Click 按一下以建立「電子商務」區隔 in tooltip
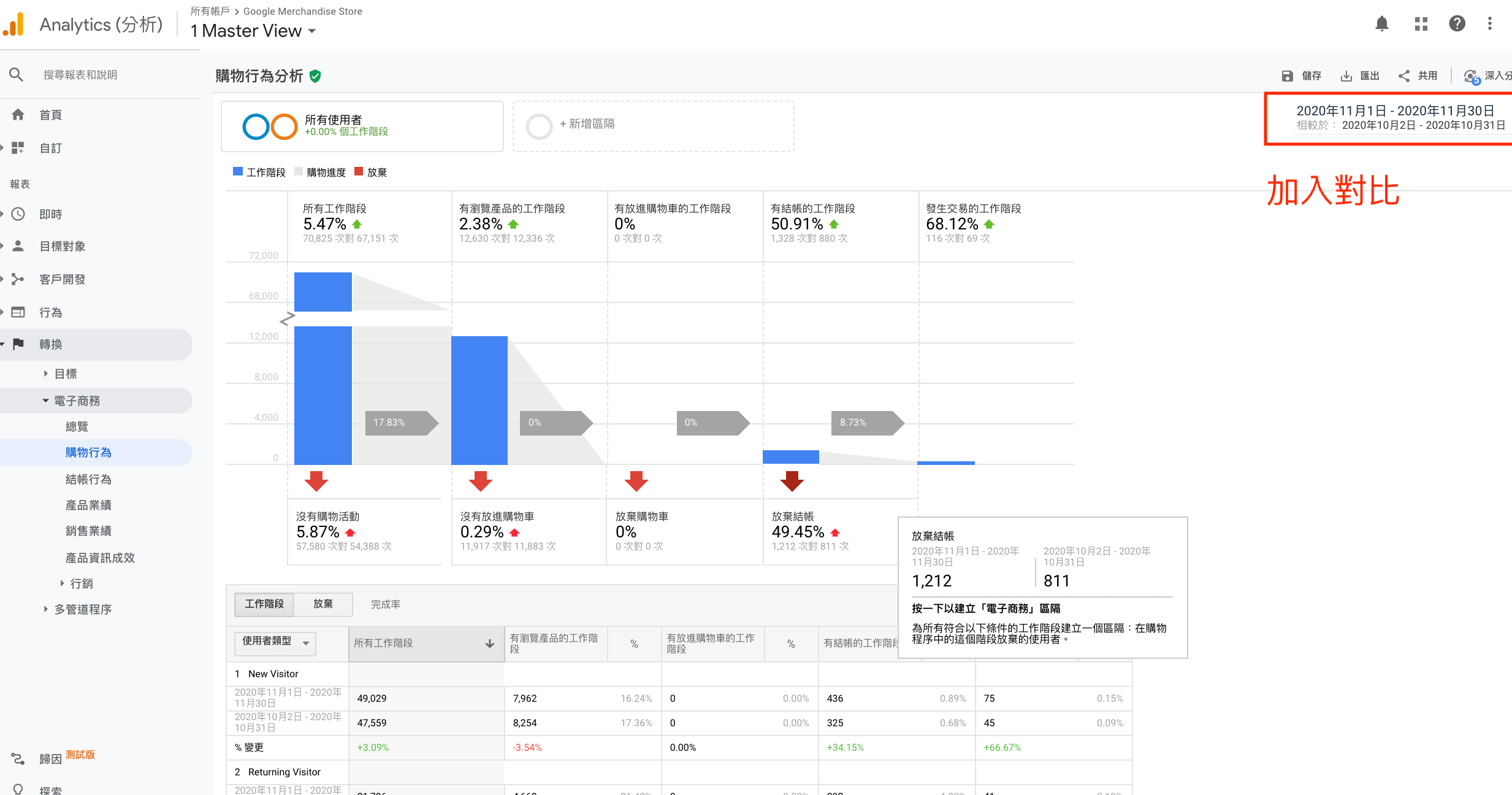 [x=986, y=609]
